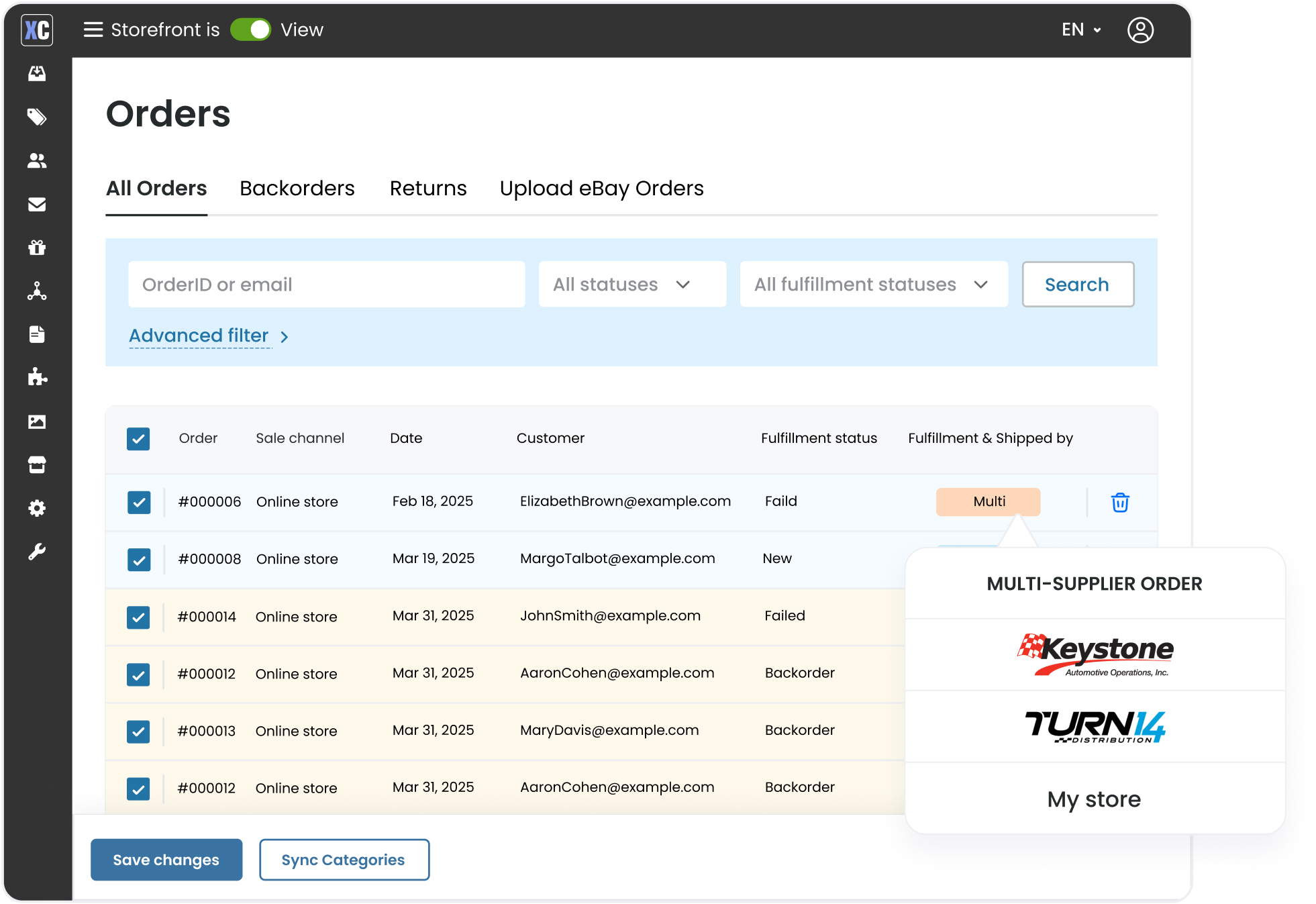Open the storefront icon in sidebar

click(37, 464)
